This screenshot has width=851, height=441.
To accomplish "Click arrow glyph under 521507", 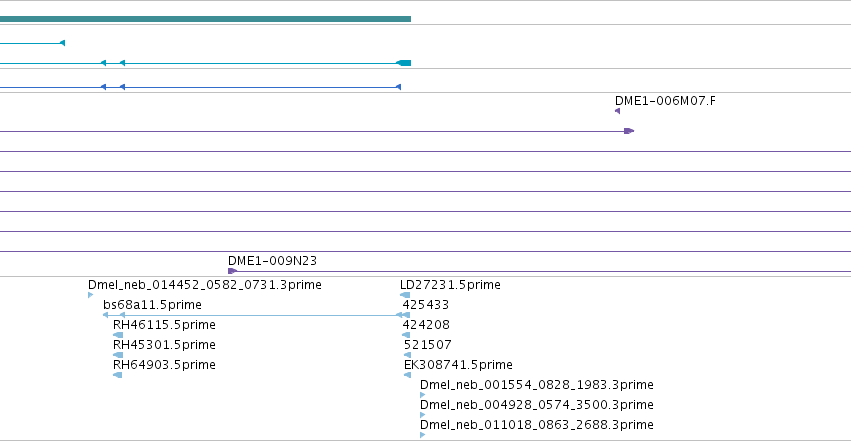I will click(408, 355).
